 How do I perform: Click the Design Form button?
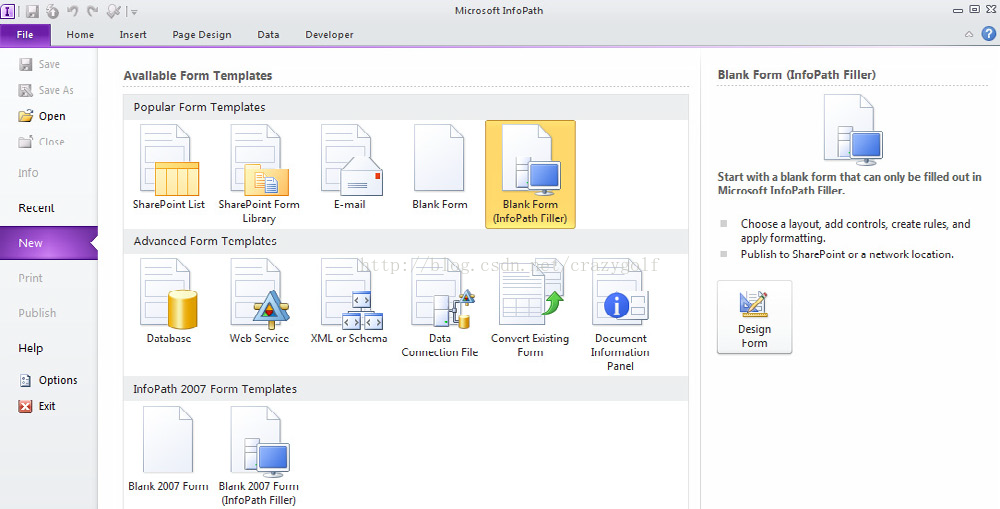coord(754,317)
